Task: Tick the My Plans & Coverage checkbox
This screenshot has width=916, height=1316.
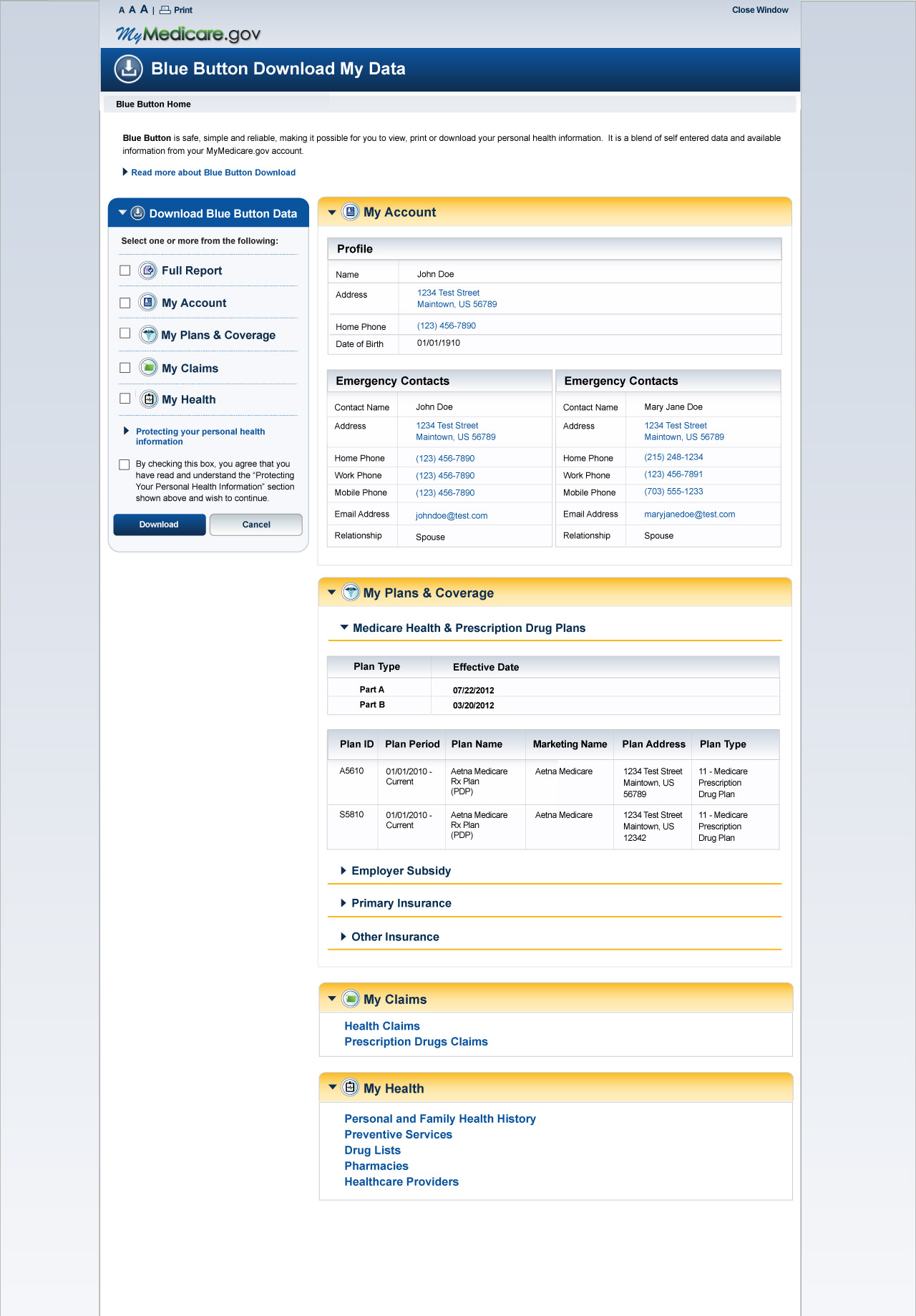Action: 125,333
